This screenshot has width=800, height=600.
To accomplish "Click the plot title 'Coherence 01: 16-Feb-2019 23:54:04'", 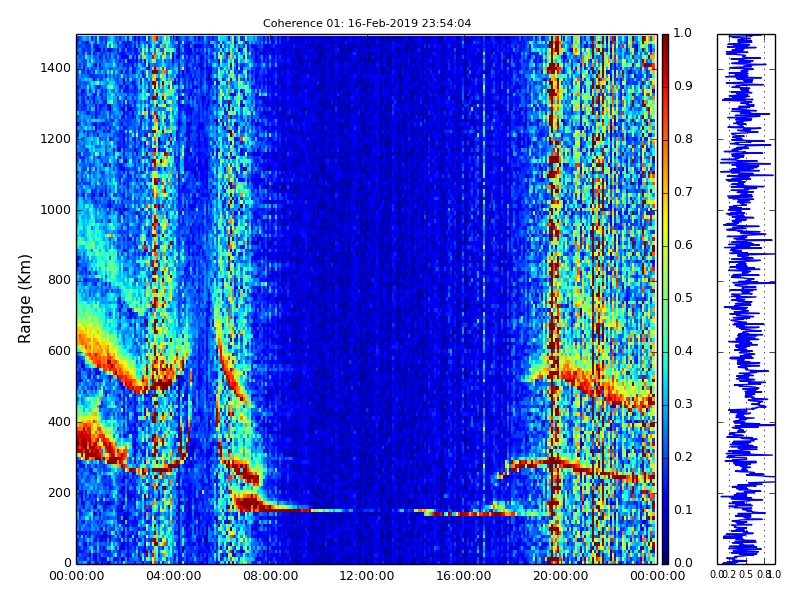I will (367, 23).
